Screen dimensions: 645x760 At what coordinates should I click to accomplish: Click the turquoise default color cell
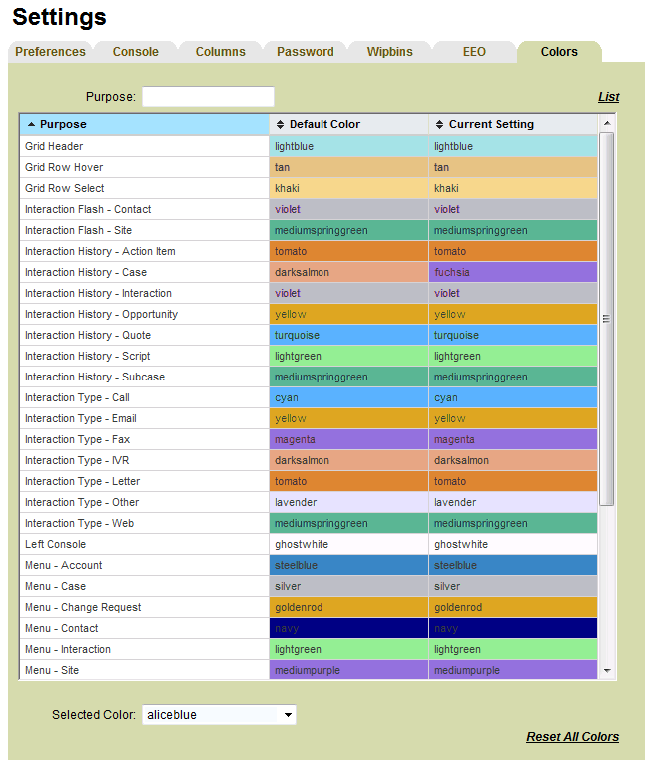pos(349,335)
